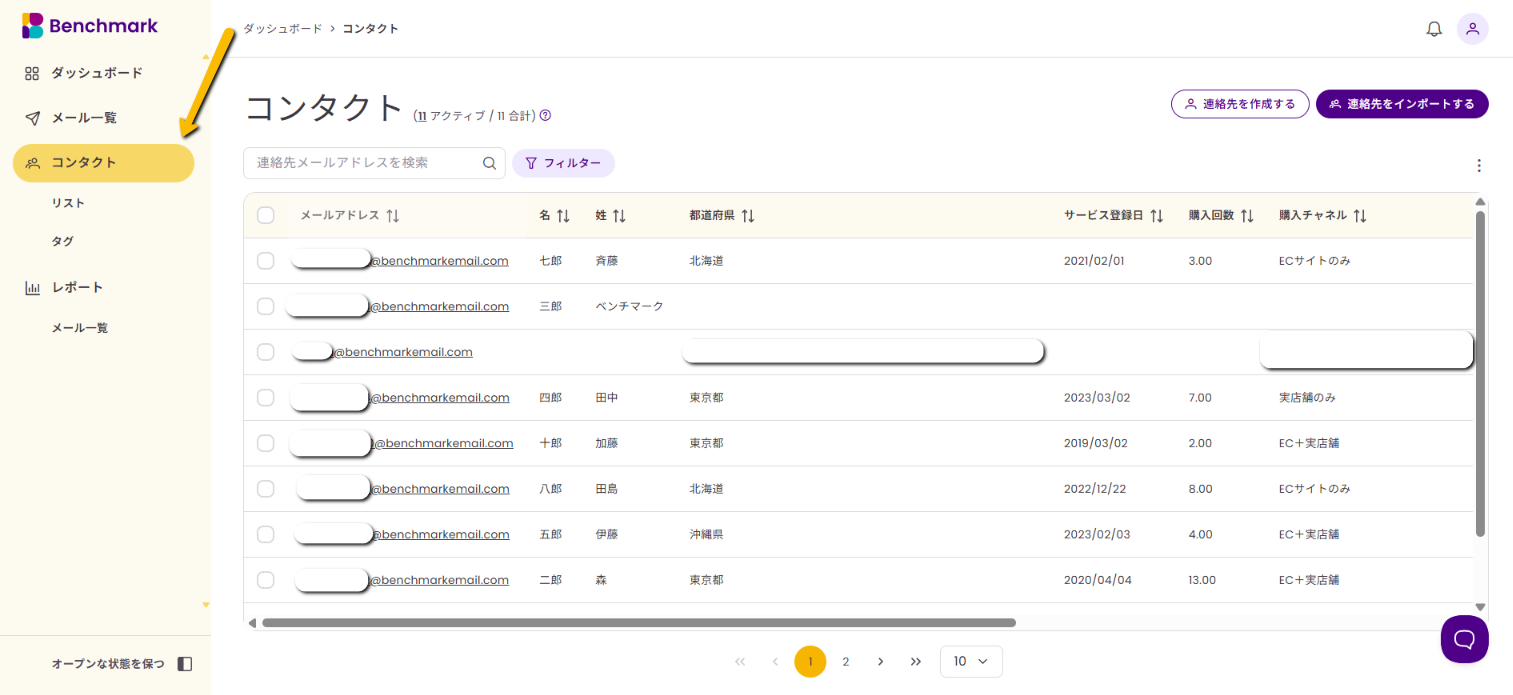This screenshot has height=695, width=1513.
Task: Sort contacts by 購入回数 column arrows
Action: click(x=1247, y=216)
